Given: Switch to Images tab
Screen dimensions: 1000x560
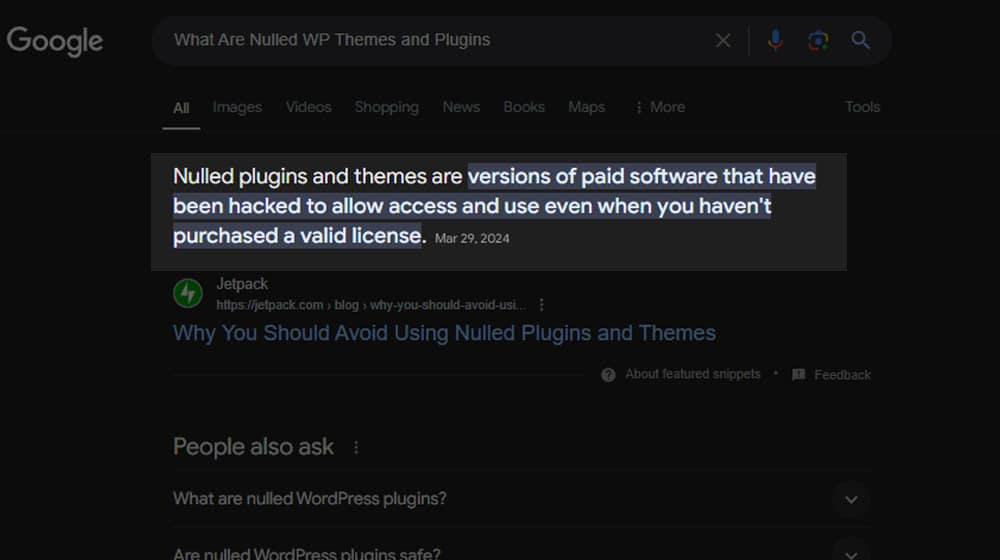Looking at the screenshot, I should point(237,107).
